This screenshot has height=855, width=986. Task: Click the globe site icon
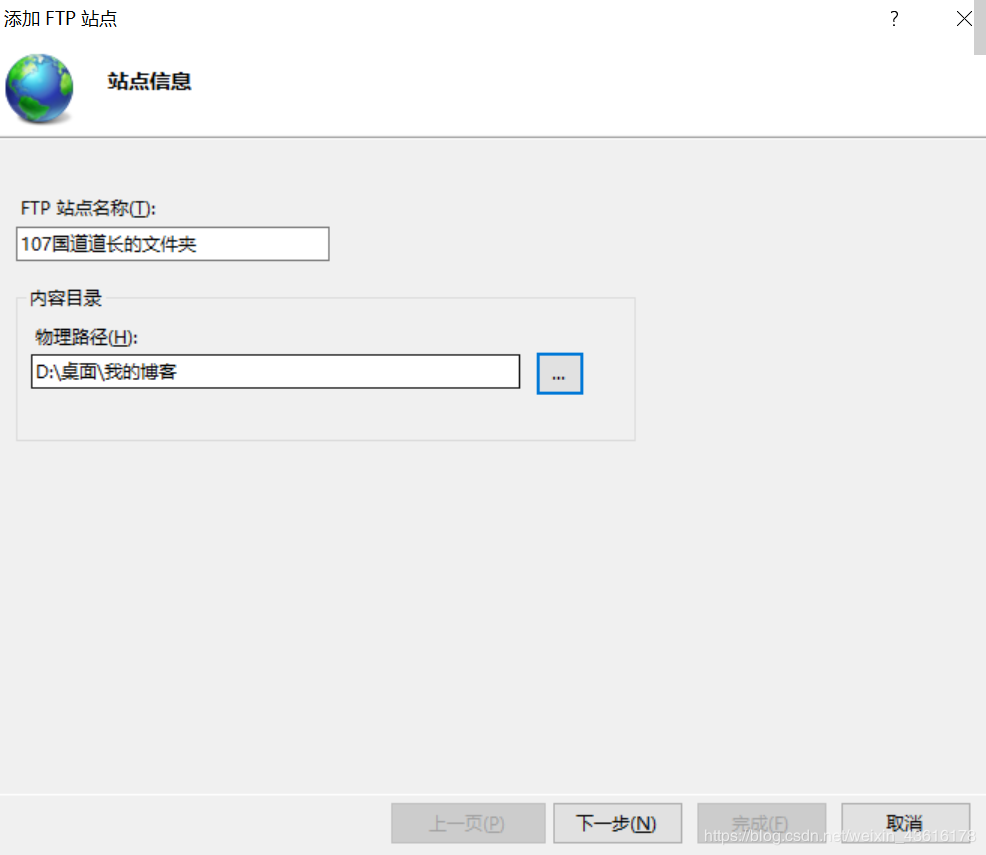tap(39, 88)
